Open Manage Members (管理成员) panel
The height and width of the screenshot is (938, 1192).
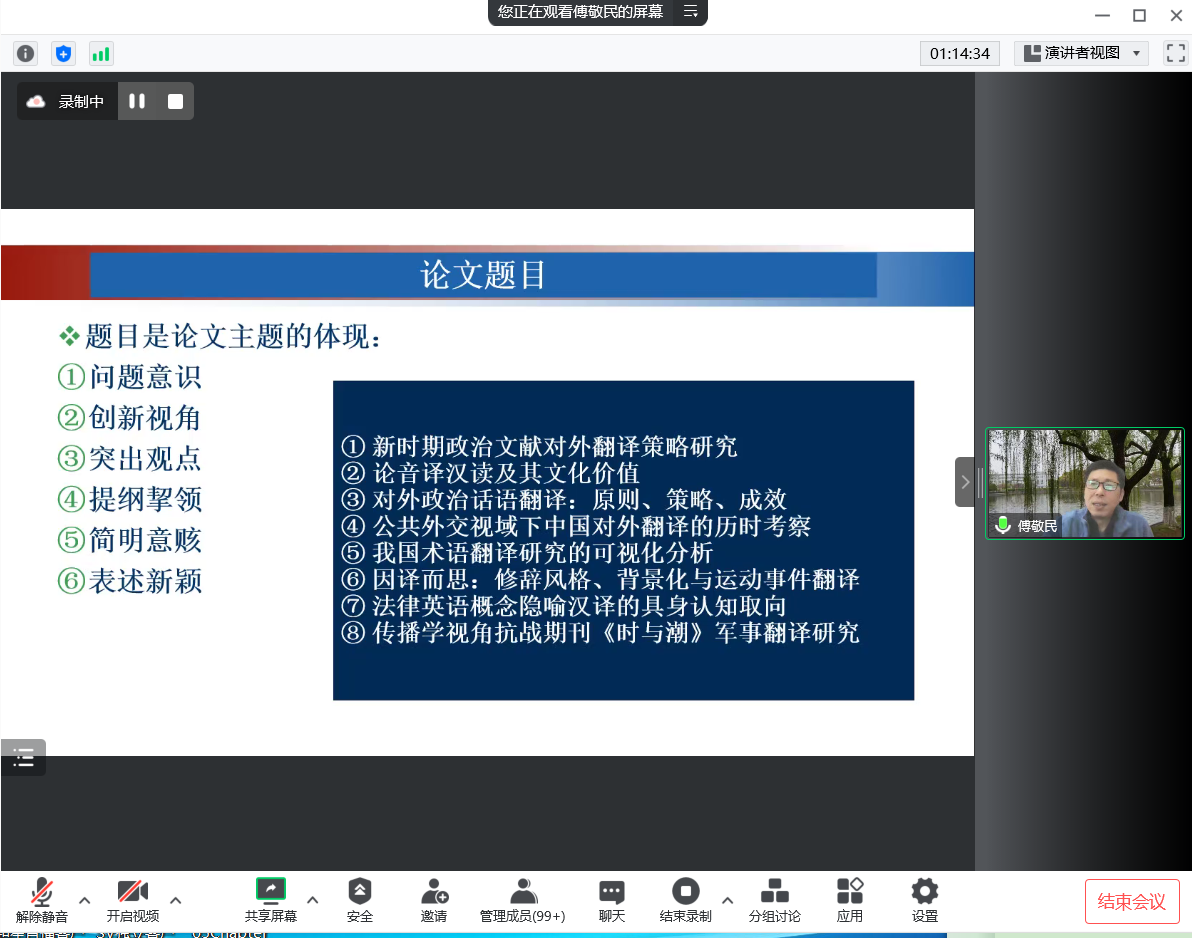pyautogui.click(x=522, y=899)
